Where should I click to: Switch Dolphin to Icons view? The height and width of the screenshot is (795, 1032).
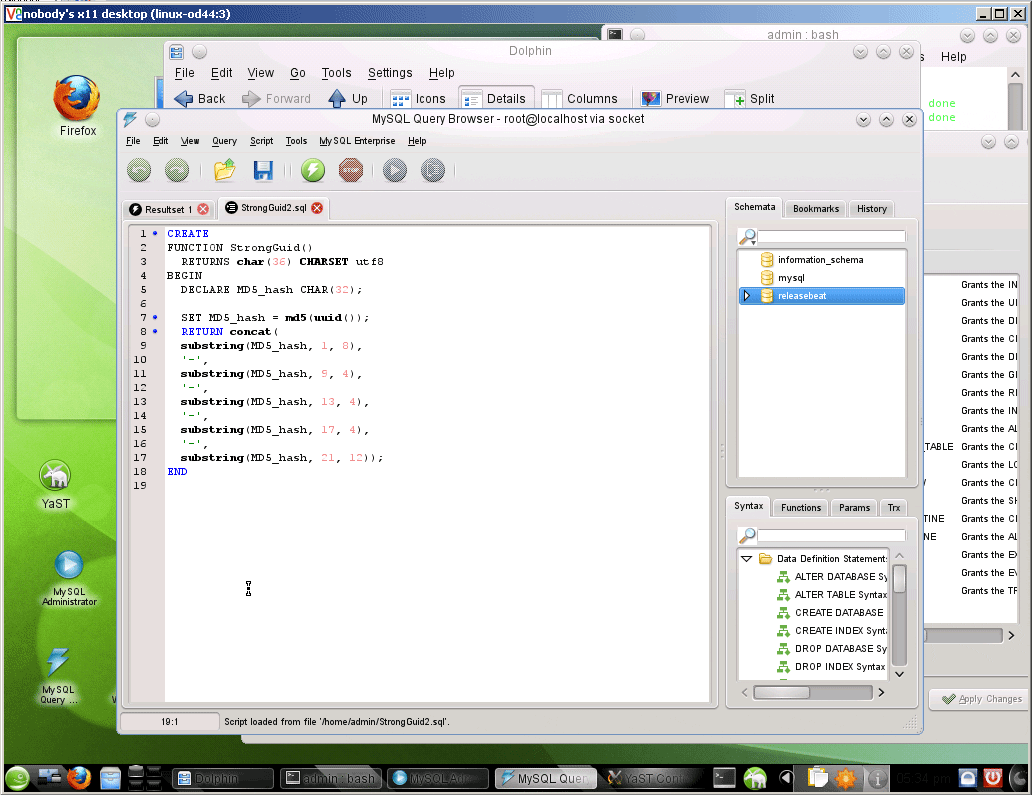click(x=418, y=99)
